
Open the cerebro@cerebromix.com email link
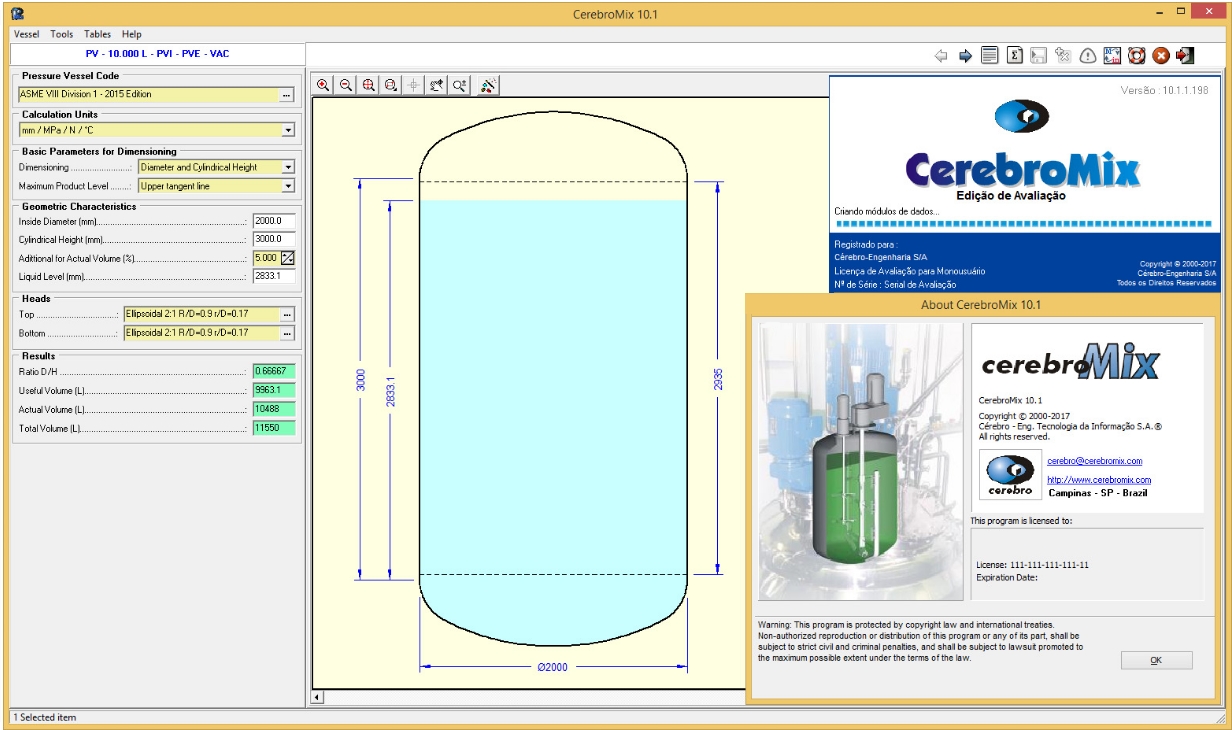tap(1095, 461)
